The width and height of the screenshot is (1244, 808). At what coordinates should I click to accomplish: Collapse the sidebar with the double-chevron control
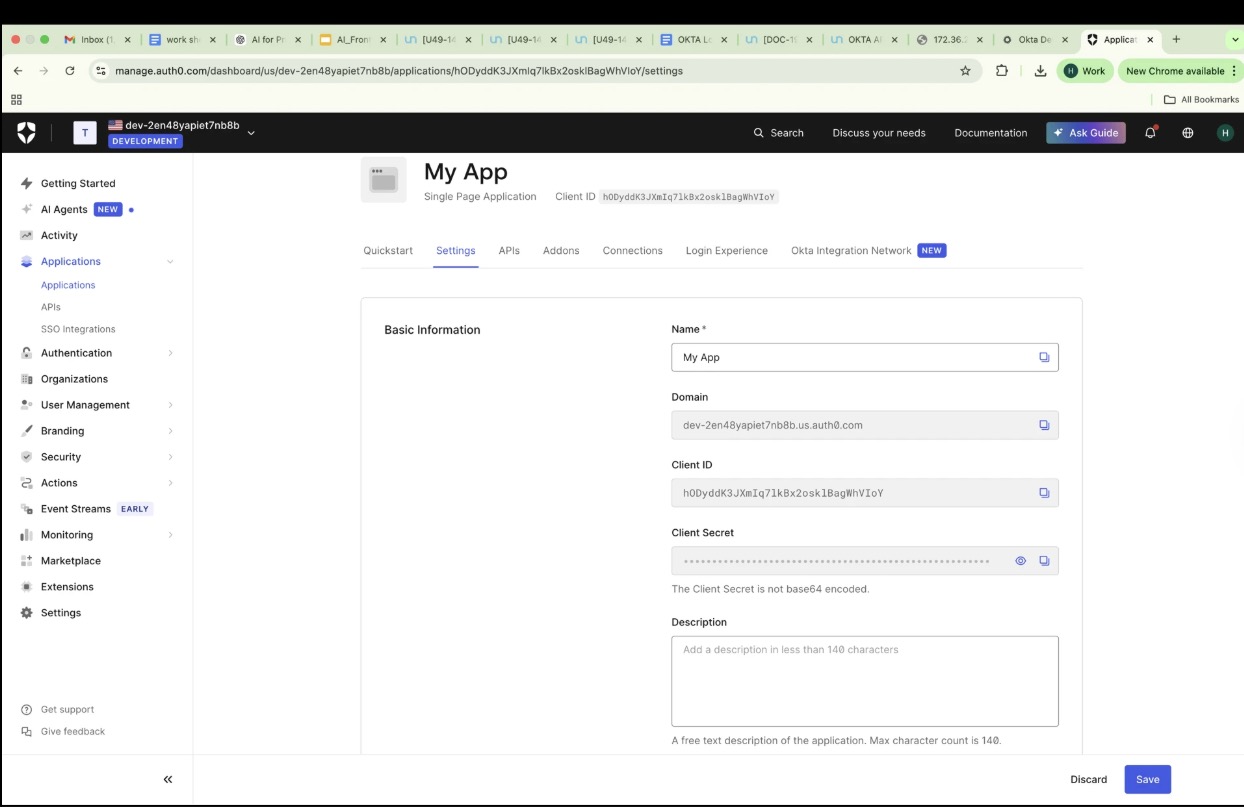coord(167,778)
